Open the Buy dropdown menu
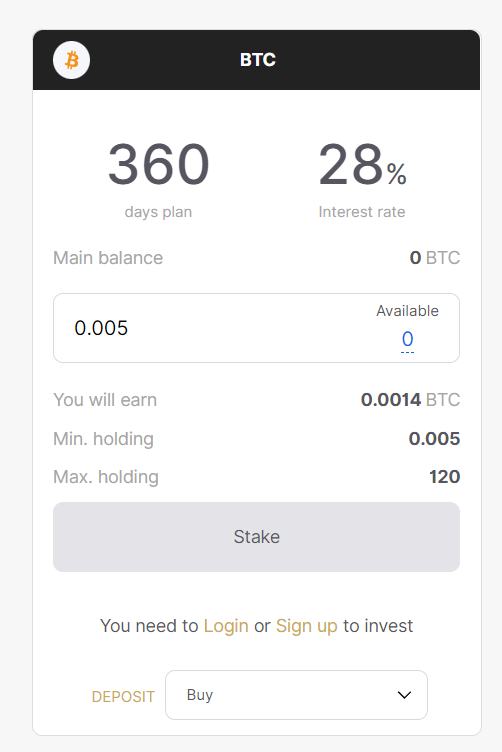This screenshot has width=502, height=752. click(296, 695)
